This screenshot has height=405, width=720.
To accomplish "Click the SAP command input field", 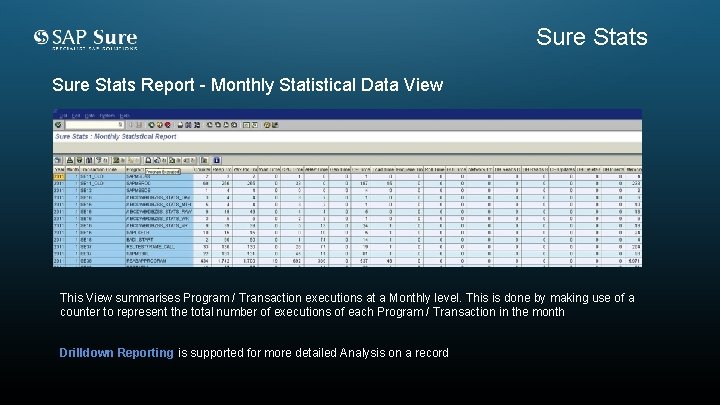I will (x=95, y=125).
